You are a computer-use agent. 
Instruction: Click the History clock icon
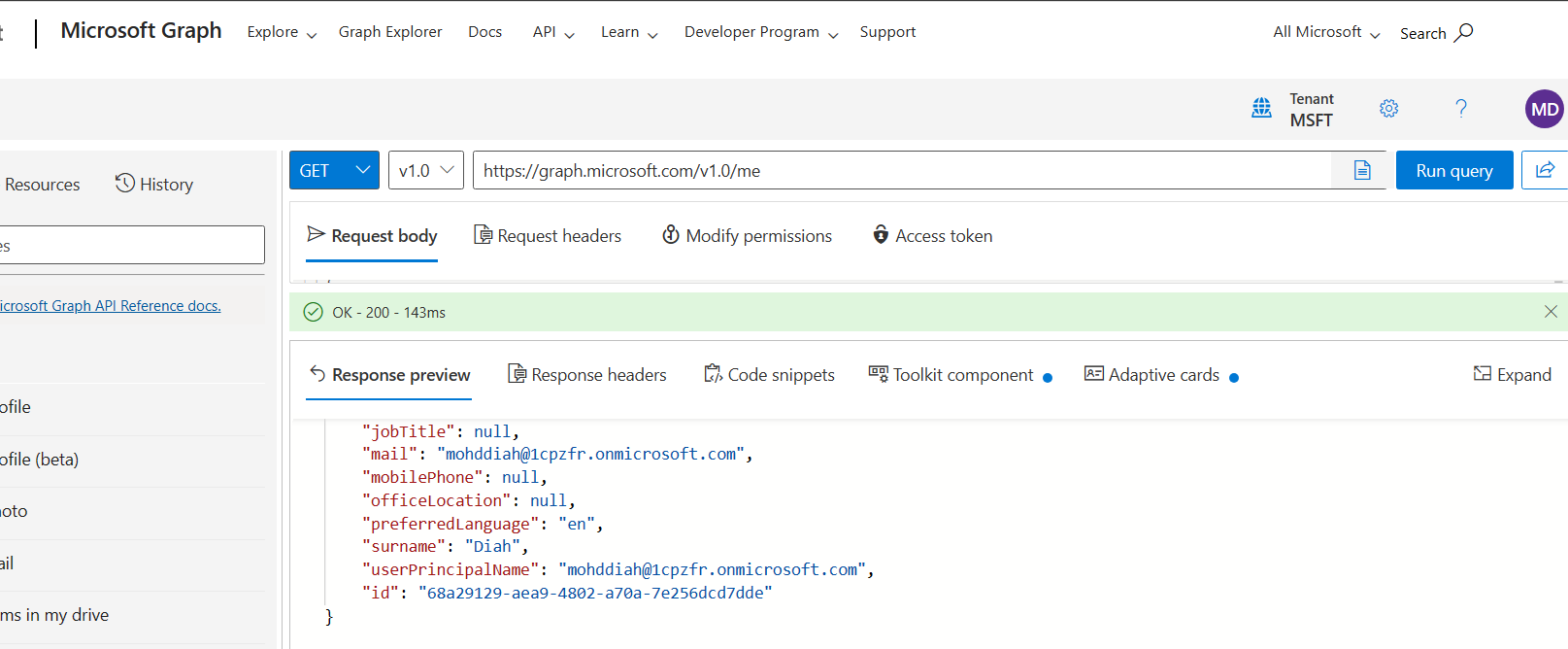[124, 183]
